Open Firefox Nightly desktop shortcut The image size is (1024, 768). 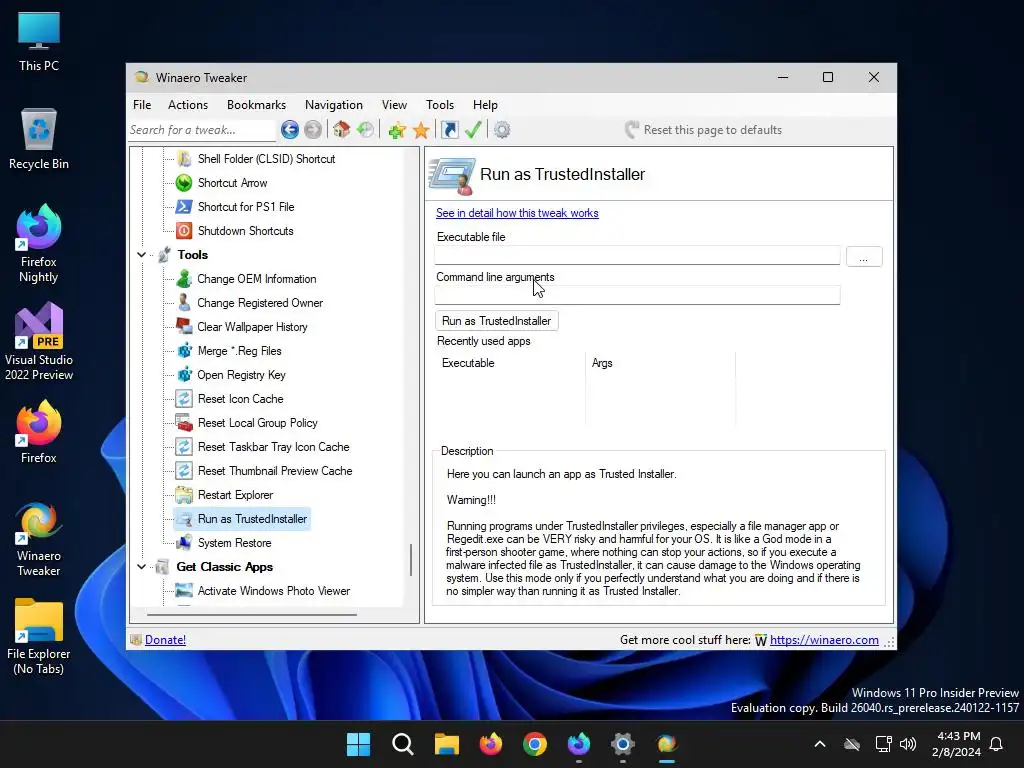(x=39, y=243)
